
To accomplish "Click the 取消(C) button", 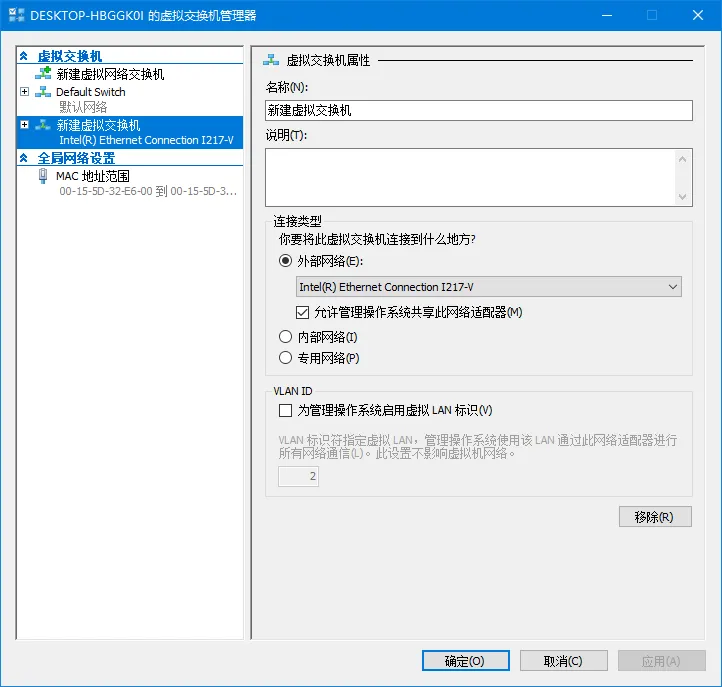I will (x=564, y=661).
